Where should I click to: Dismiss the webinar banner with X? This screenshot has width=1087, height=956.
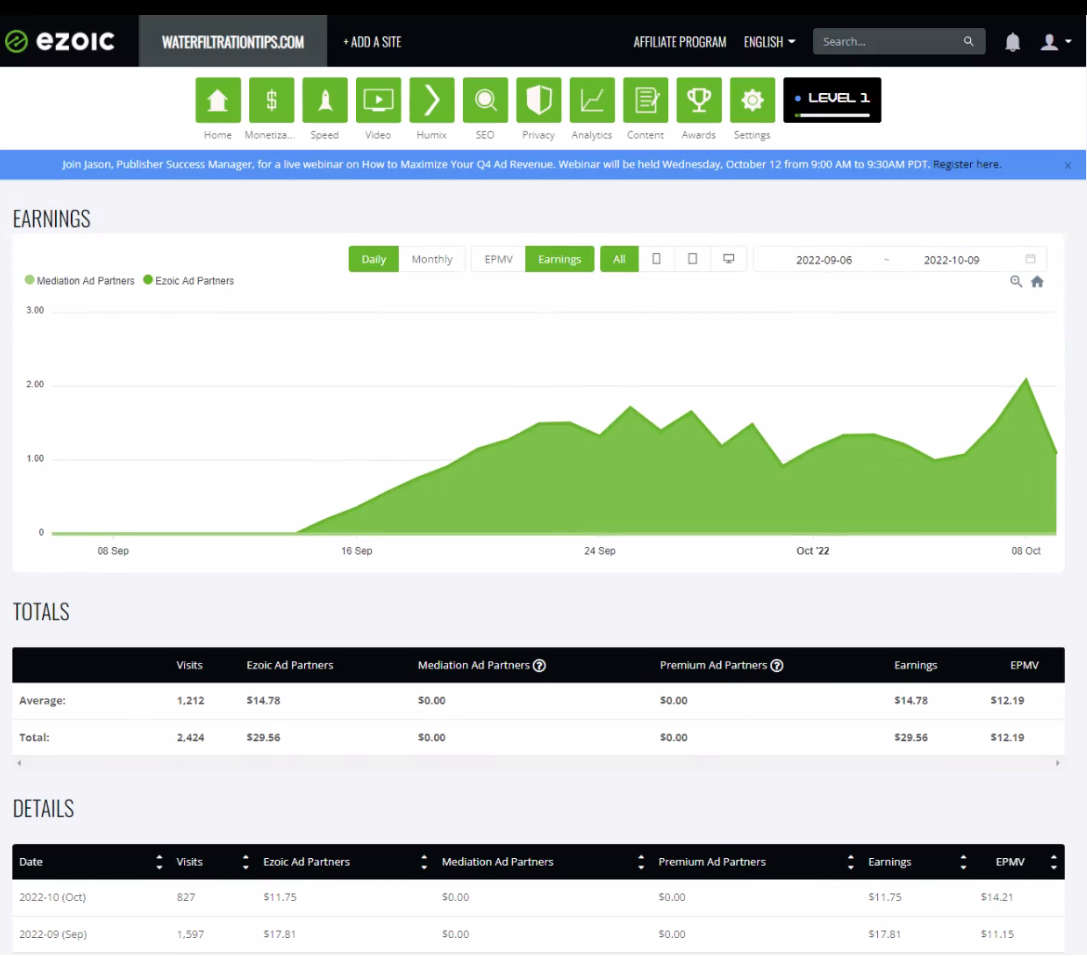click(1068, 165)
